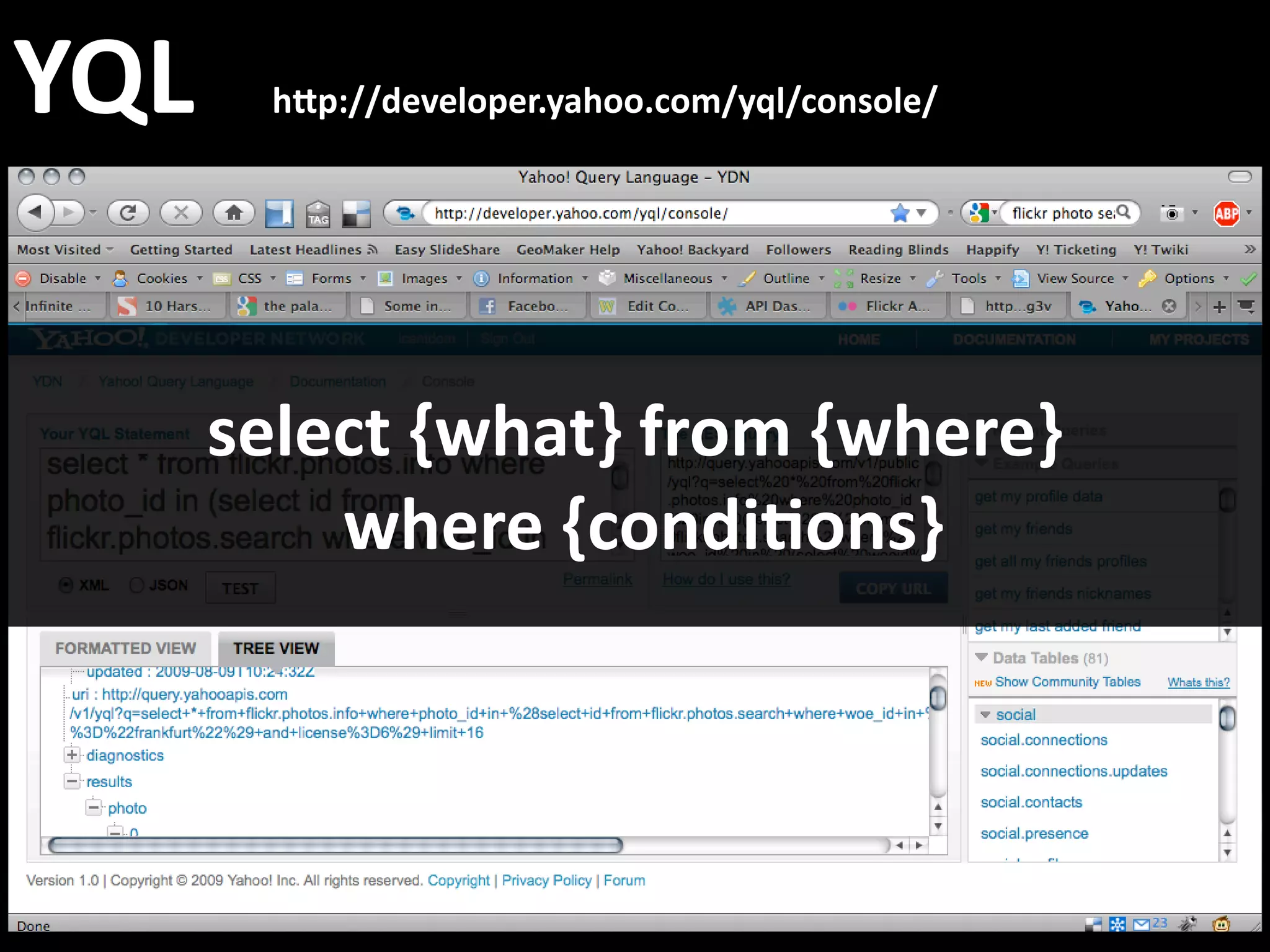Collapse the social tables group
Viewport: 1270px width, 952px height.
click(x=985, y=715)
